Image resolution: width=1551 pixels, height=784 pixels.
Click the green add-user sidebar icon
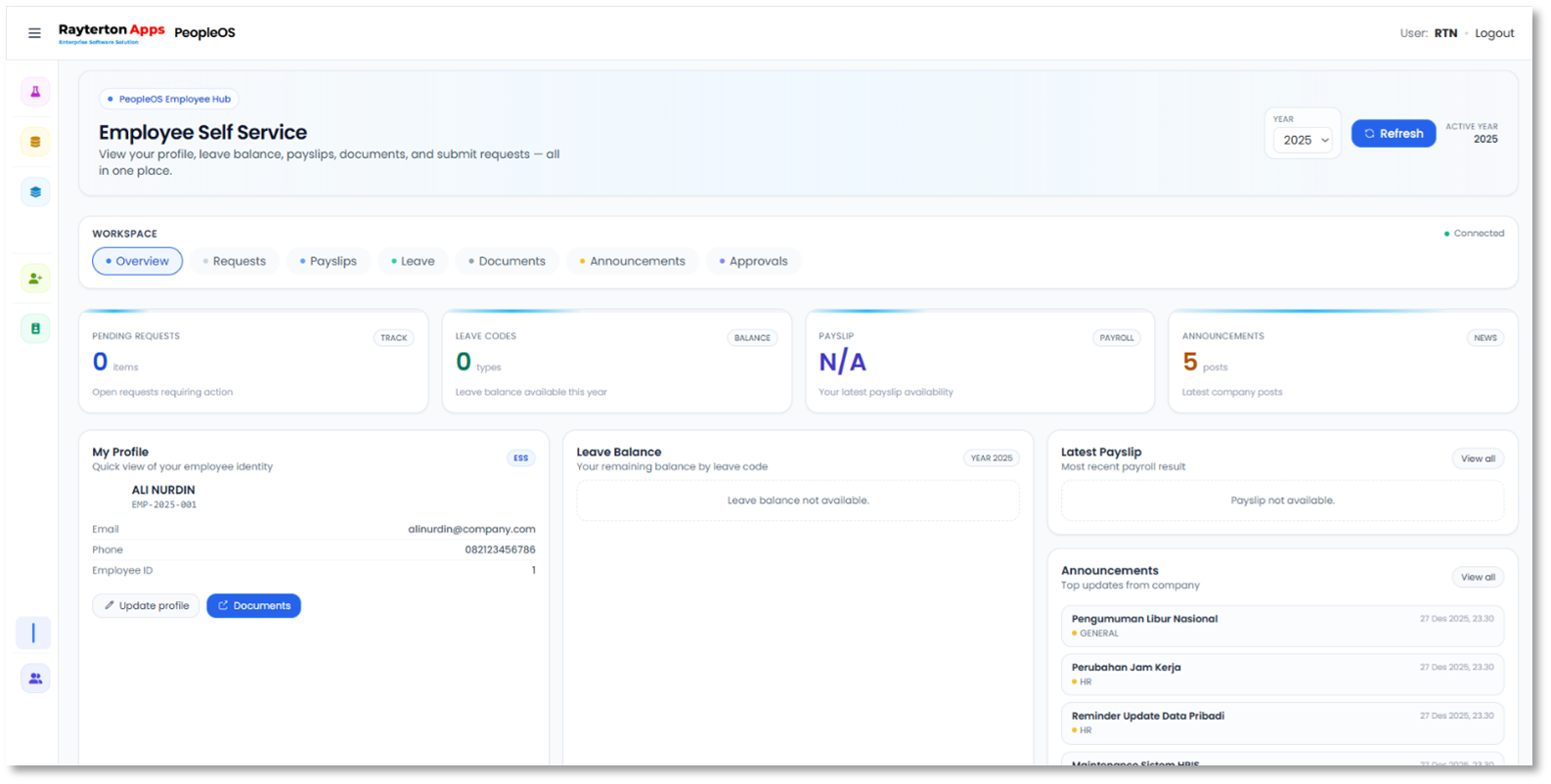[35, 279]
